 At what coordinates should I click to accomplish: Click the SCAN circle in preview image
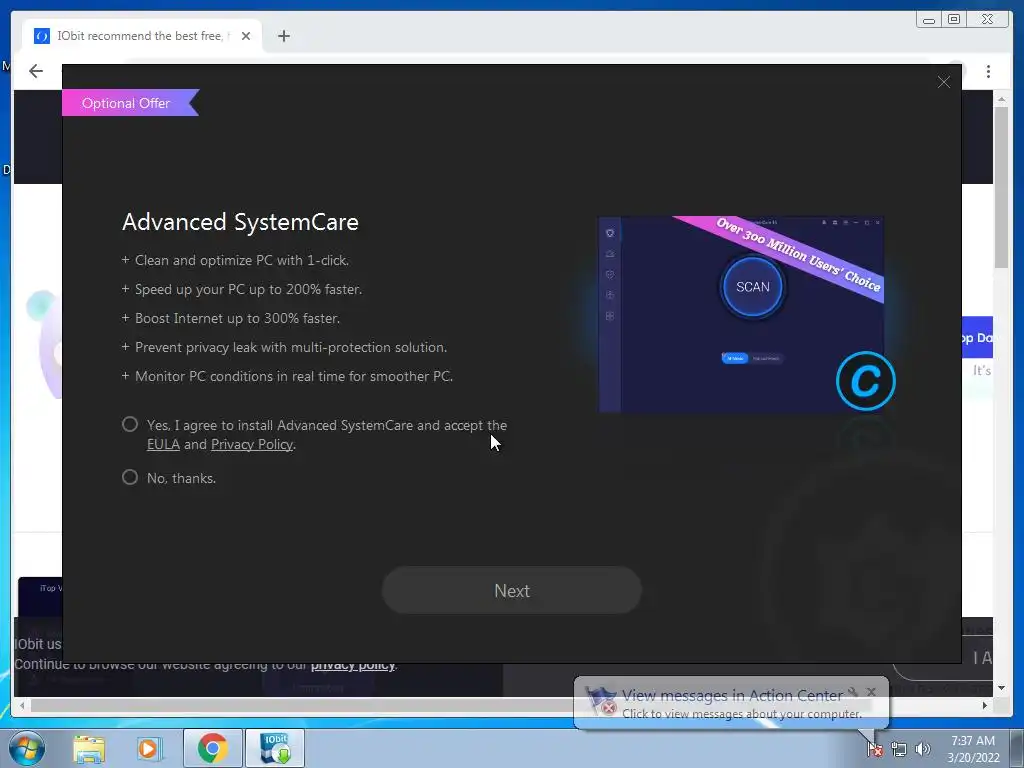(752, 287)
